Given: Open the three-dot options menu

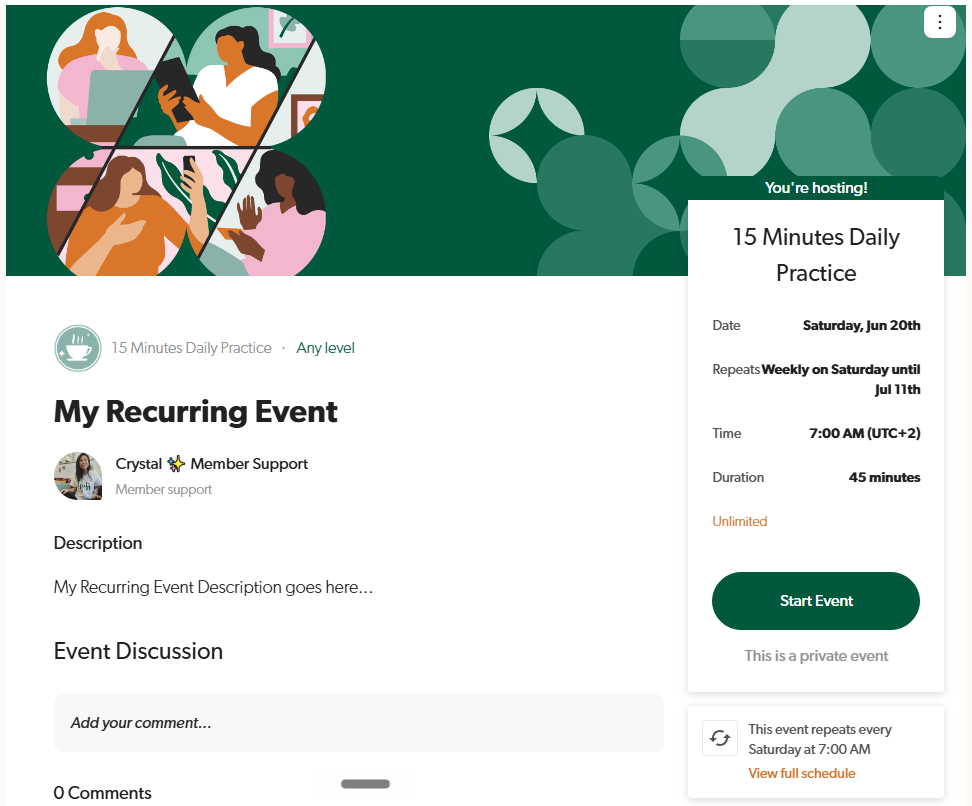Looking at the screenshot, I should point(939,22).
